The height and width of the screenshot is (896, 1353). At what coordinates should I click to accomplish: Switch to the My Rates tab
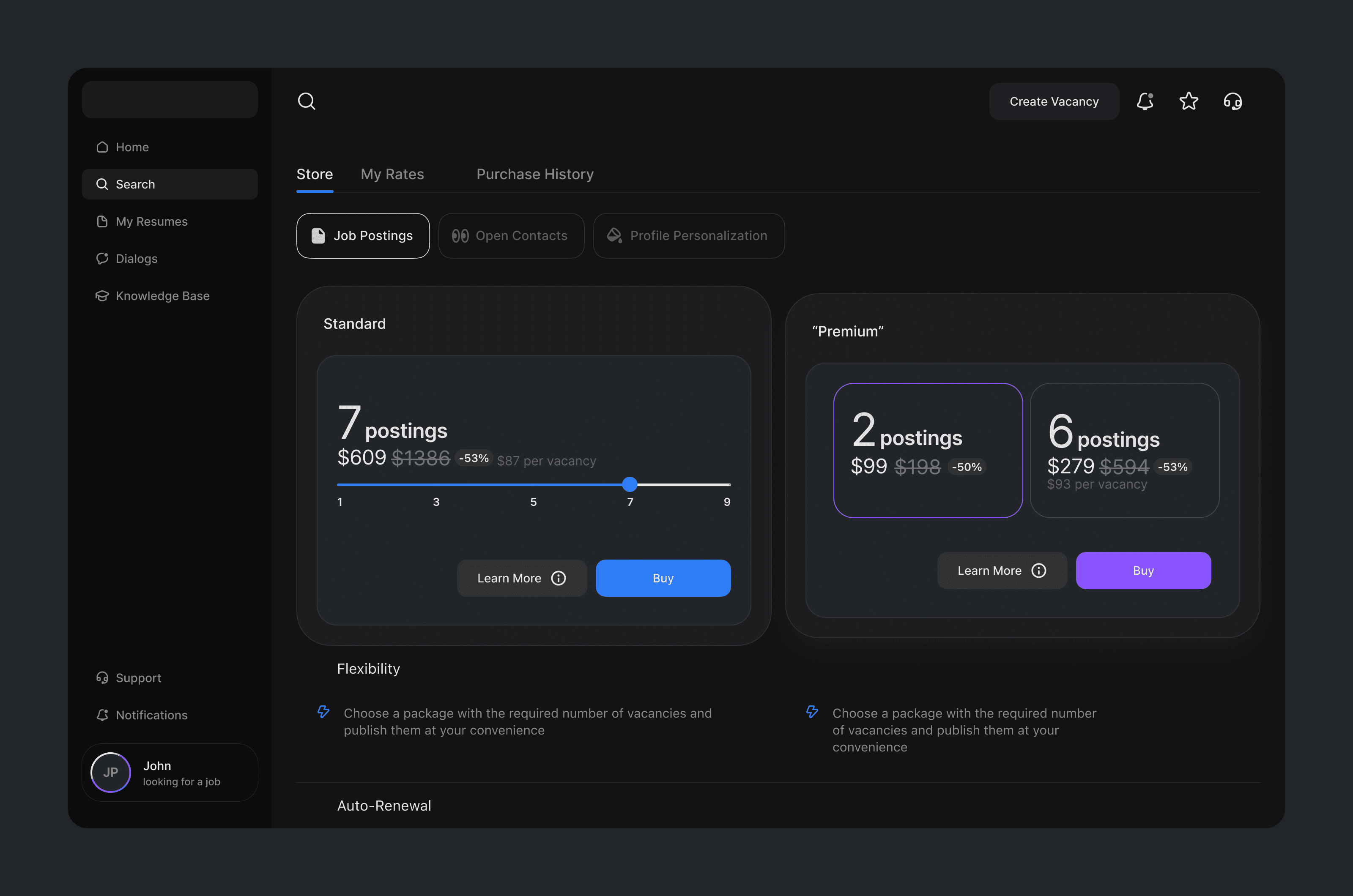click(x=392, y=174)
